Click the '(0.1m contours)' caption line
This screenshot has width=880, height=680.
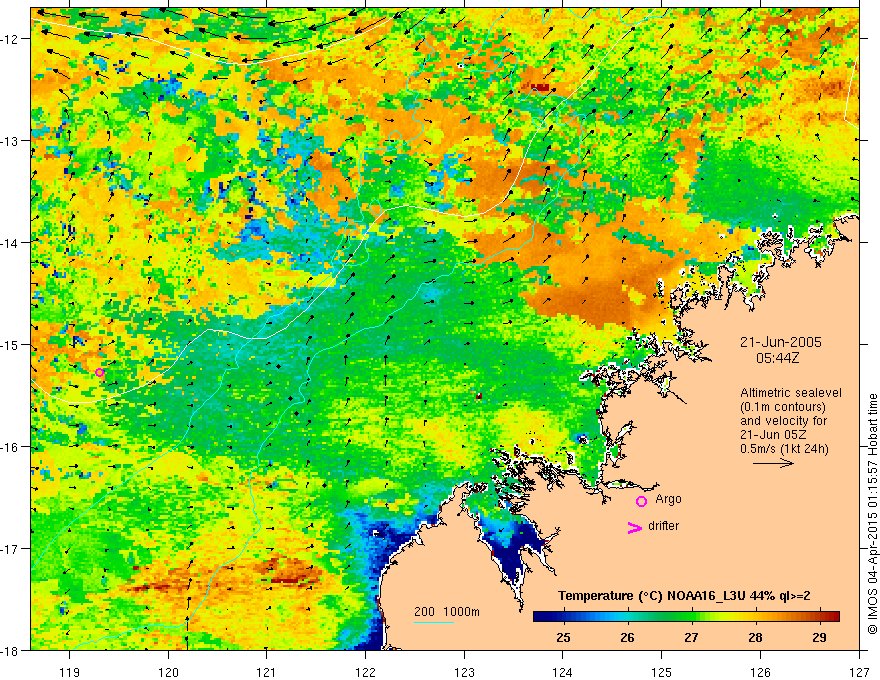(783, 407)
